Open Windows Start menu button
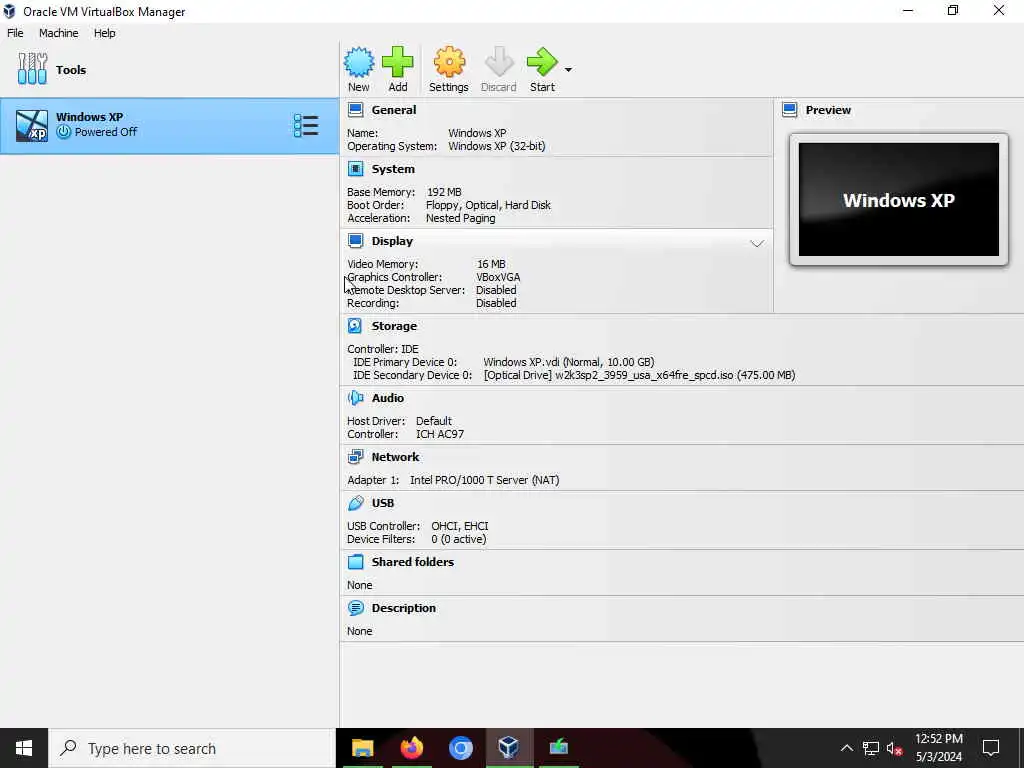The width and height of the screenshot is (1024, 768). coord(24,748)
